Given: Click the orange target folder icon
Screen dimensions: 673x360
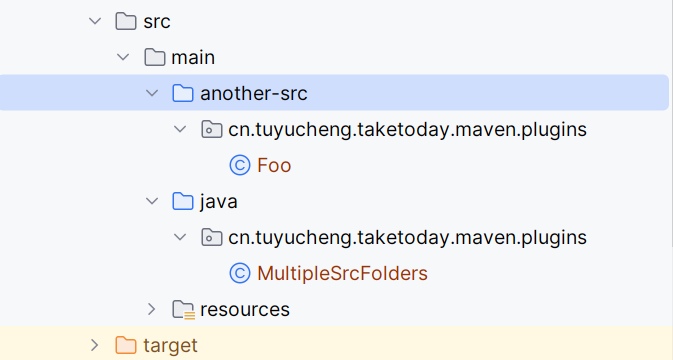Looking at the screenshot, I should (x=126, y=345).
